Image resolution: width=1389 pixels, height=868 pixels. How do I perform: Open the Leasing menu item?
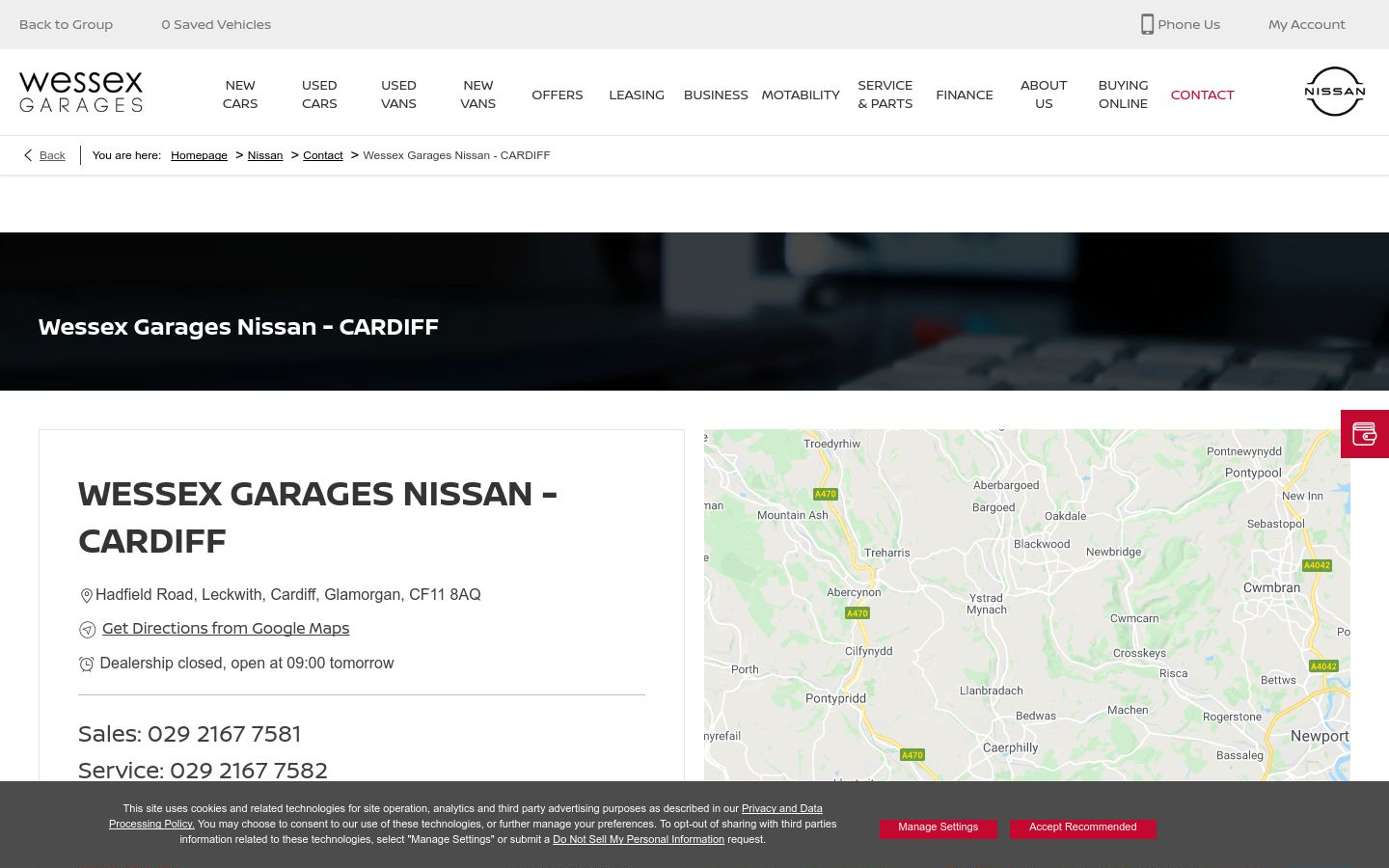pyautogui.click(x=637, y=95)
